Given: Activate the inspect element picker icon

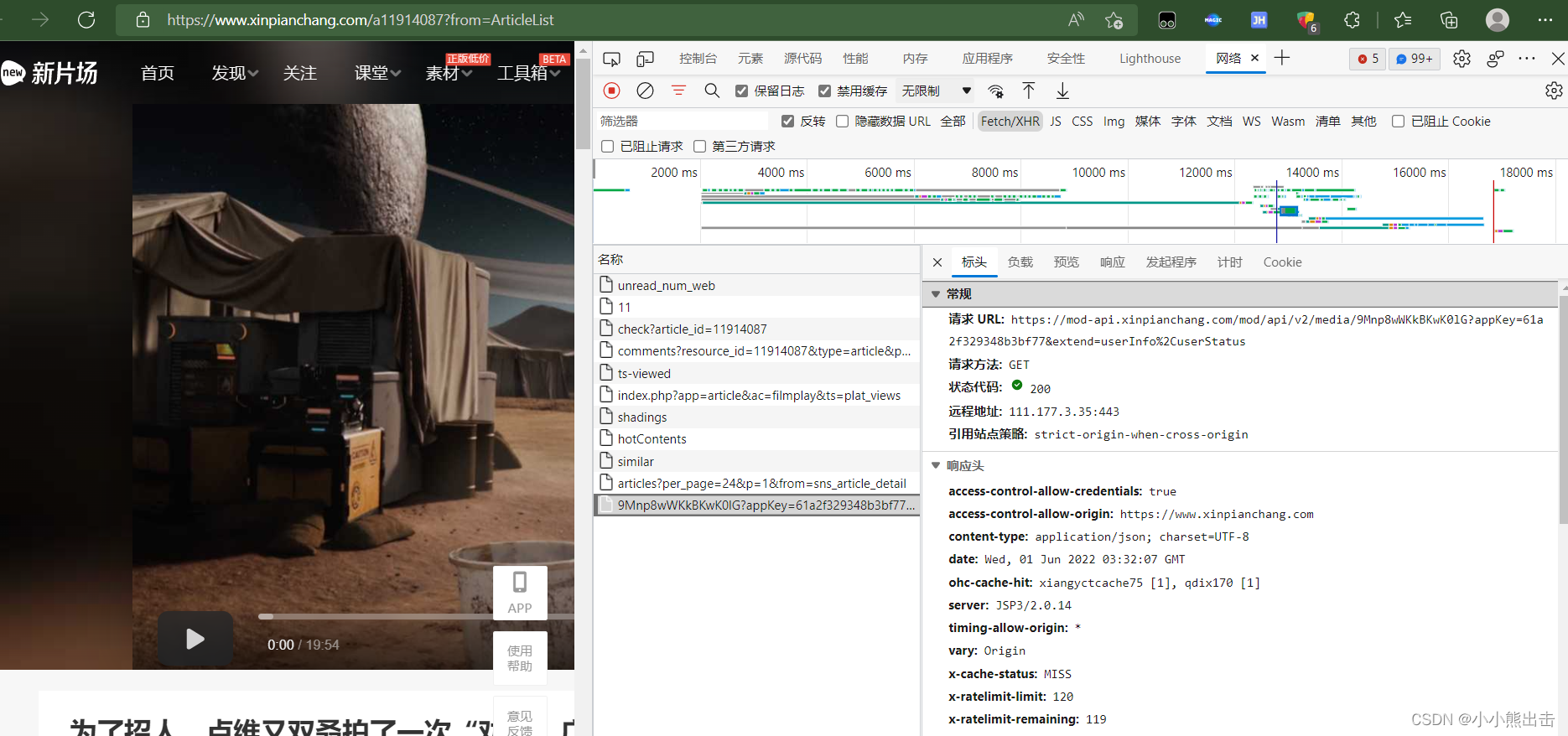Looking at the screenshot, I should pos(612,59).
